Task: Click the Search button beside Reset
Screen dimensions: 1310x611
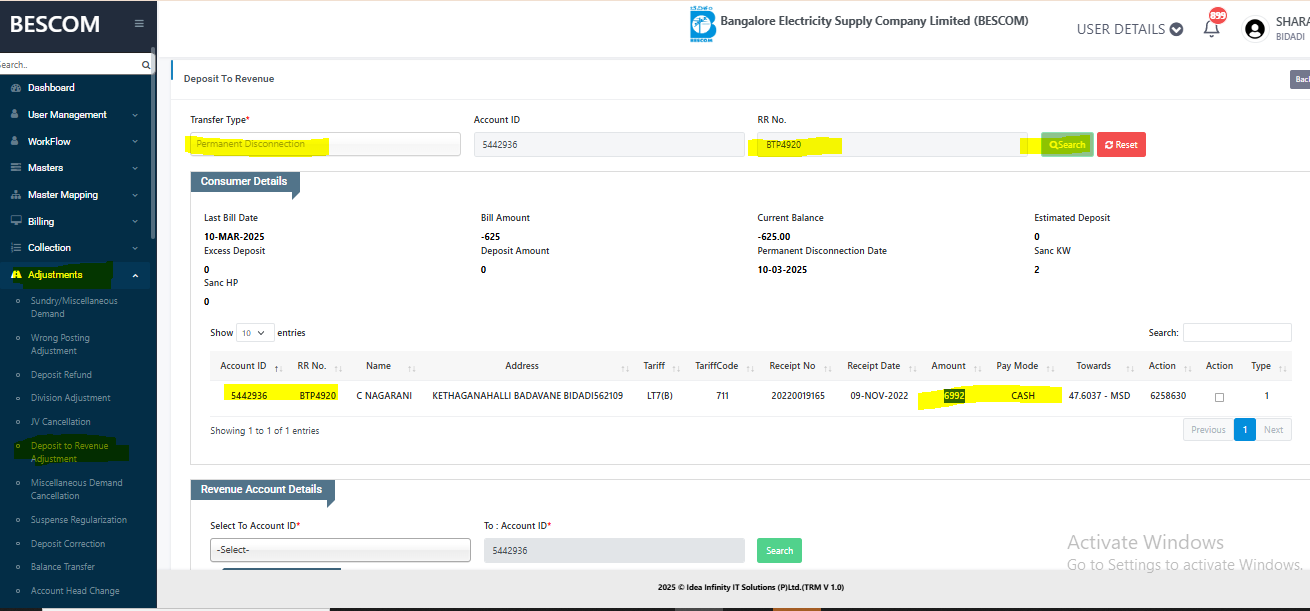Action: [1067, 145]
